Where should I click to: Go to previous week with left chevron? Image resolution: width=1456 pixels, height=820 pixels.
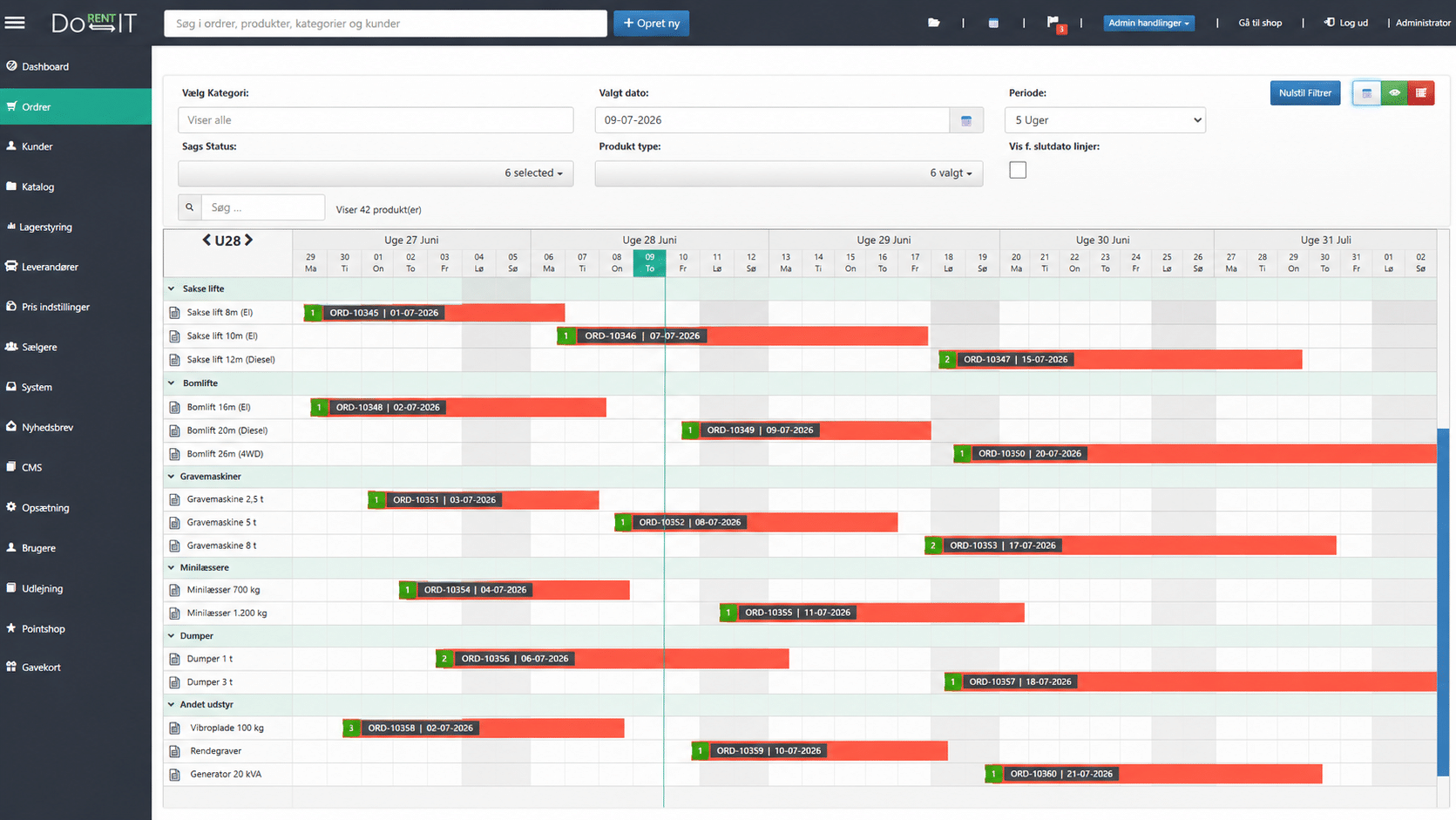(207, 240)
